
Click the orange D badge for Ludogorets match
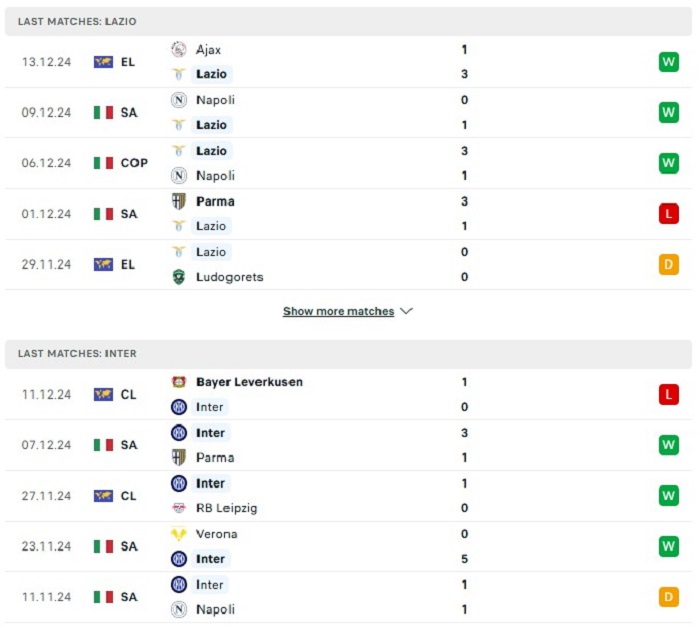click(x=668, y=264)
